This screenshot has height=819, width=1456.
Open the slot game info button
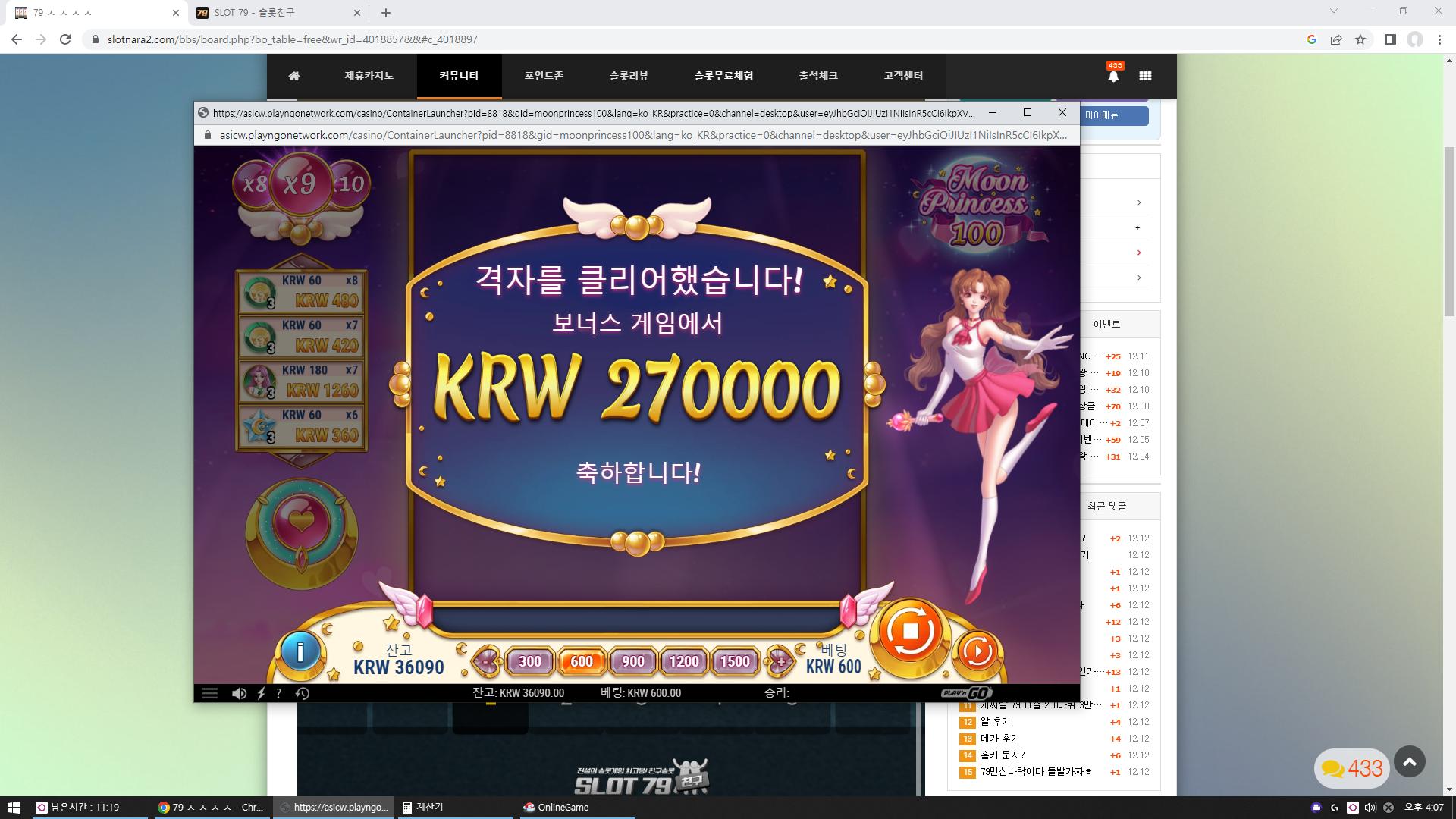[300, 651]
